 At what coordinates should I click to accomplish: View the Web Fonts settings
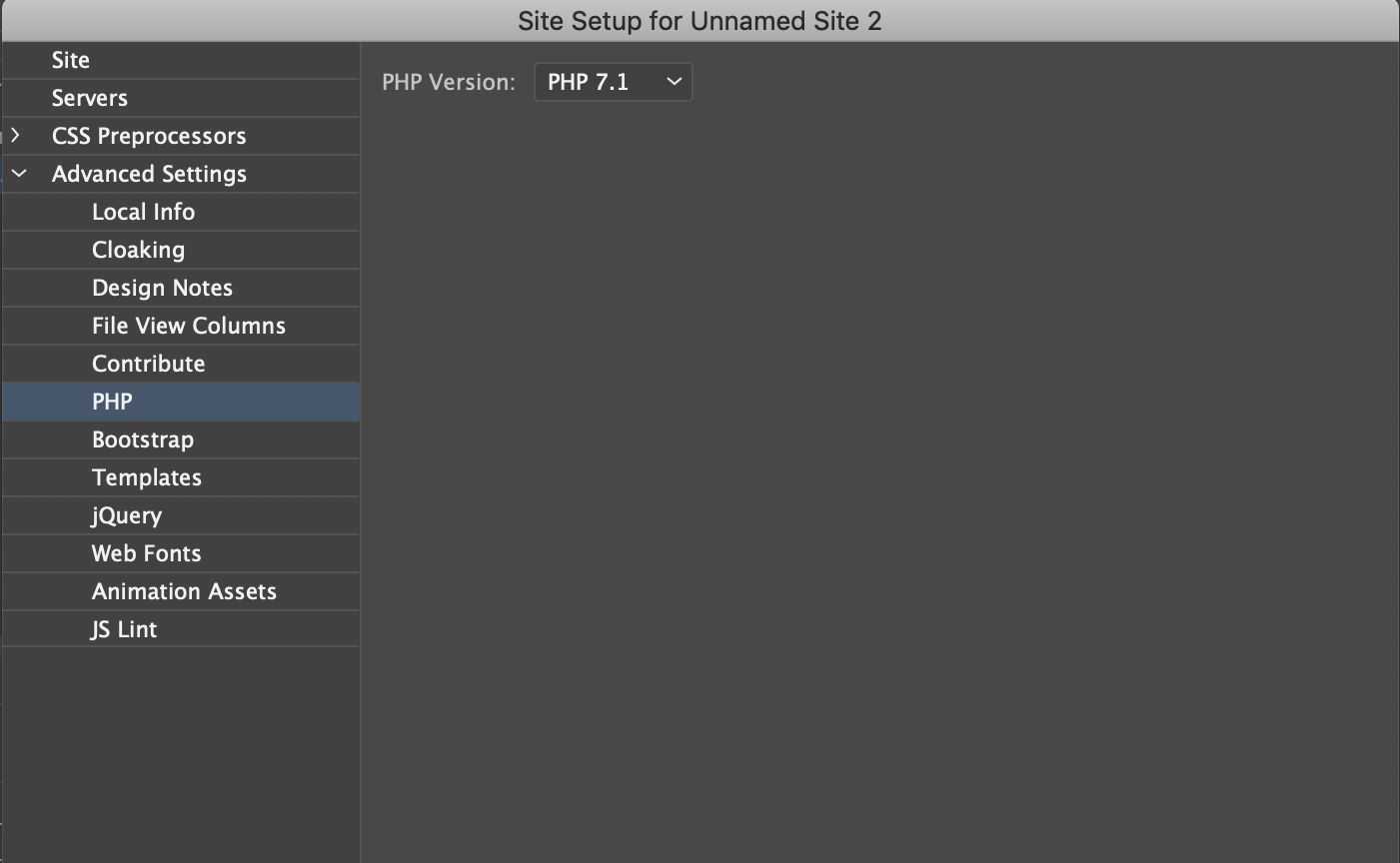[x=146, y=553]
